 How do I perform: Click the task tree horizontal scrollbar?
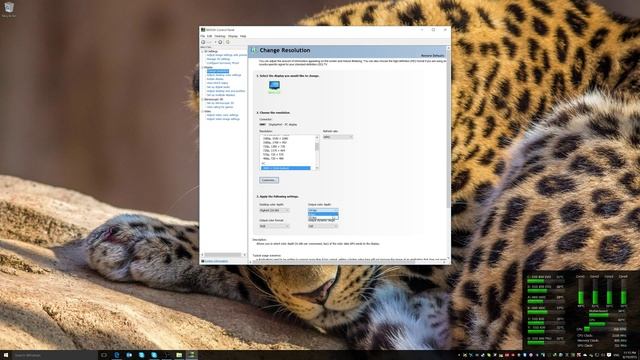click(x=223, y=255)
